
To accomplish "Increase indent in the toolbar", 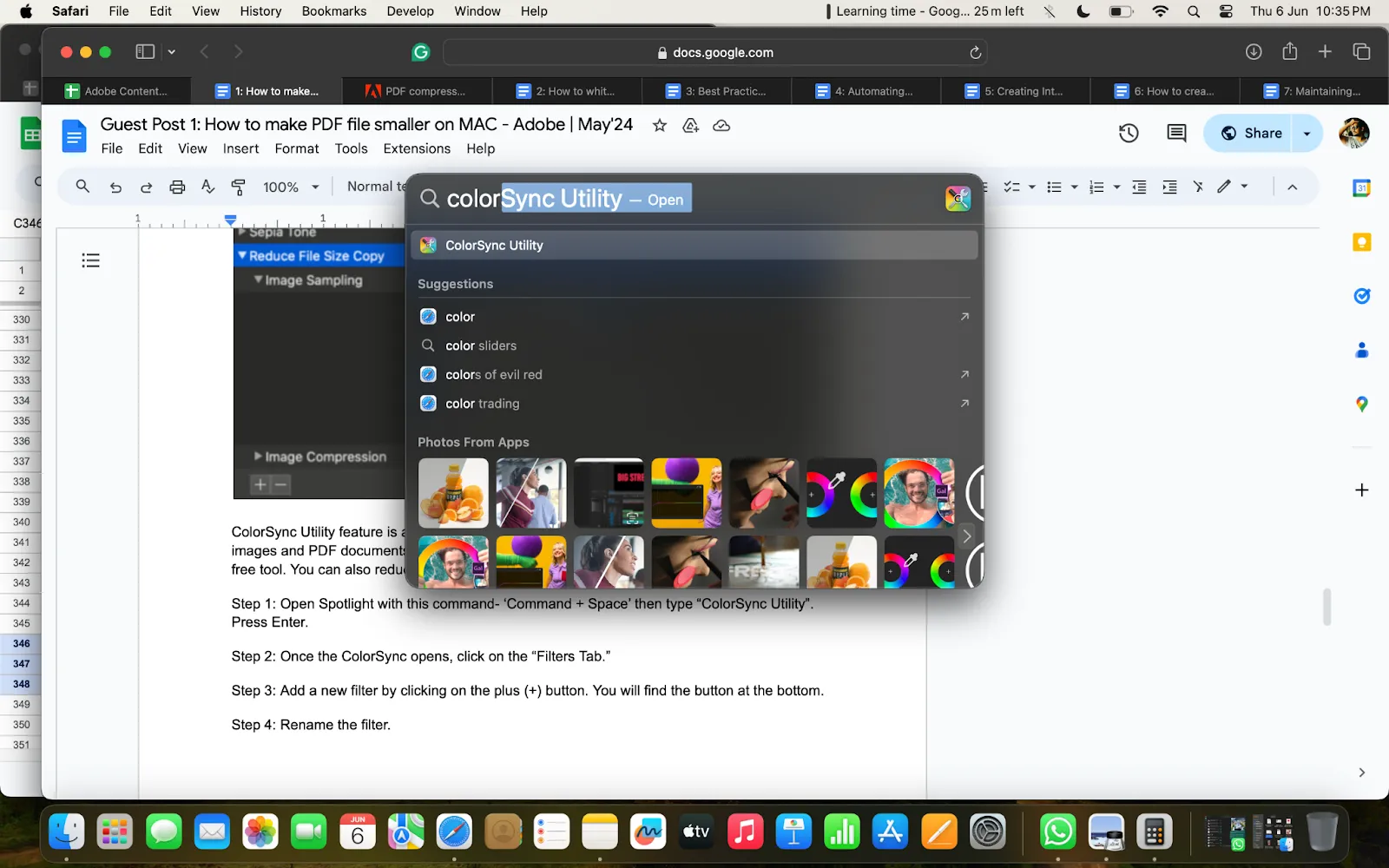I will pyautogui.click(x=1169, y=187).
